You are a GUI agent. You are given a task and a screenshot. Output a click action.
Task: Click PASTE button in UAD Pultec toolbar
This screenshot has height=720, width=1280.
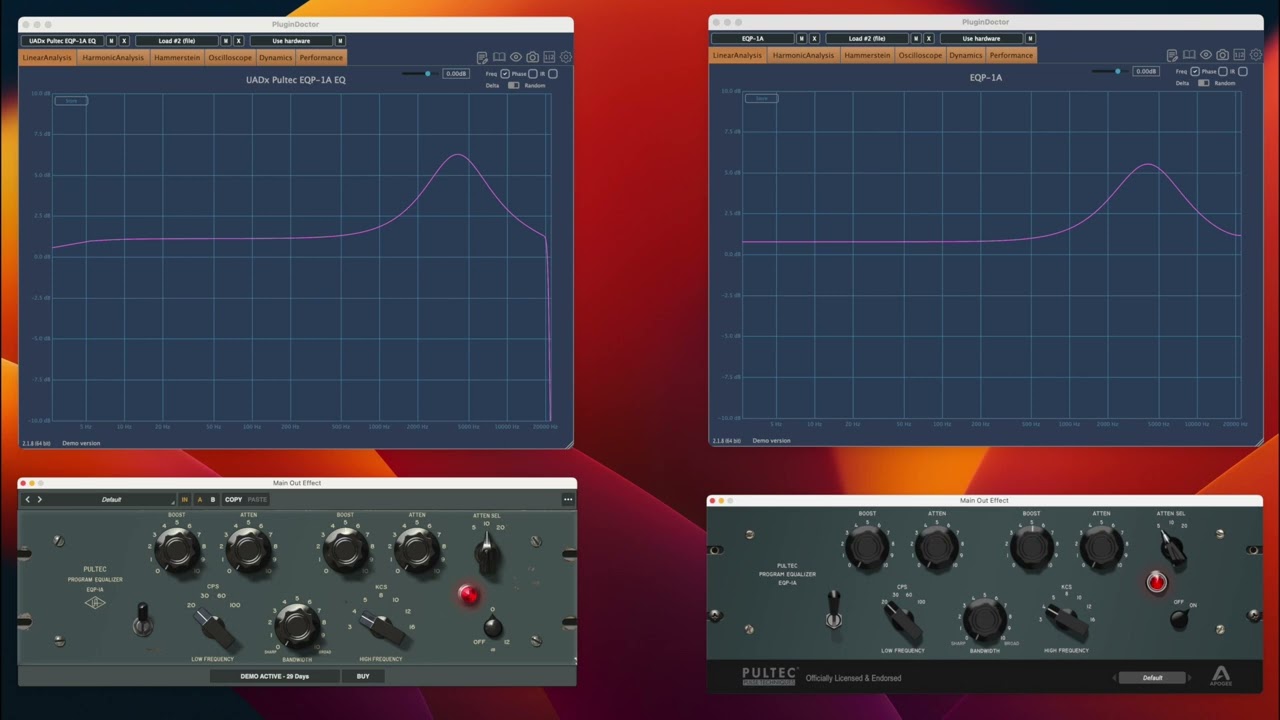click(257, 499)
